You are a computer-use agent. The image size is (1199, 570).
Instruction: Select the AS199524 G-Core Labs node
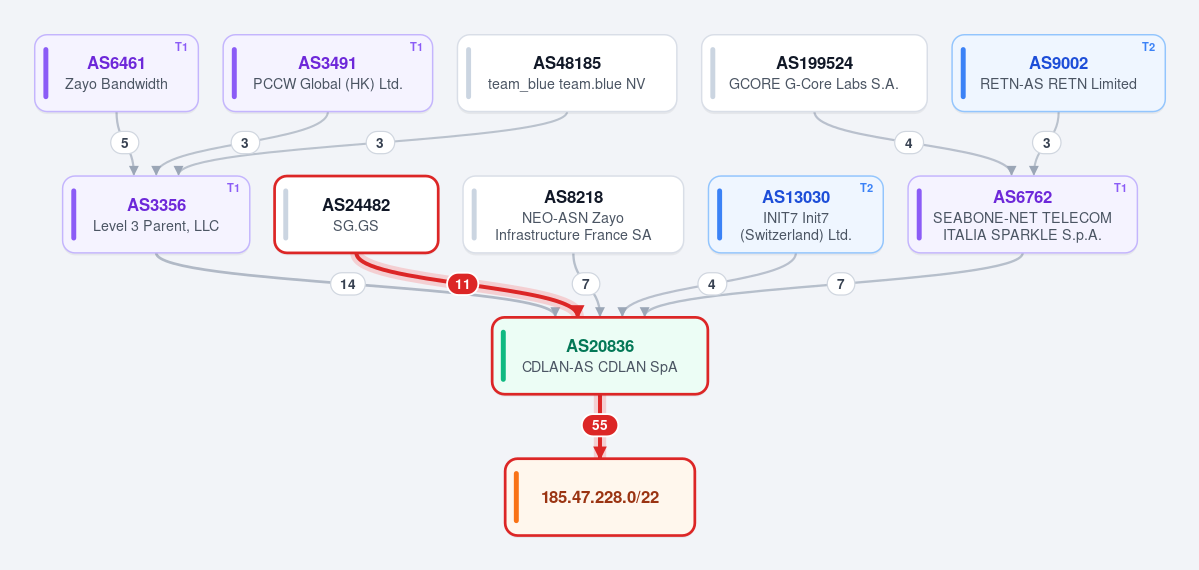[814, 73]
